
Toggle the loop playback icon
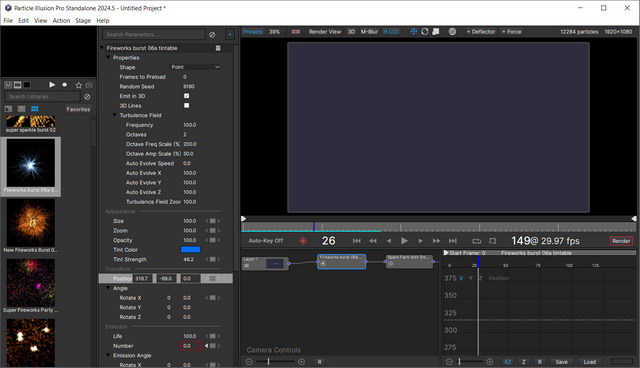(x=477, y=241)
